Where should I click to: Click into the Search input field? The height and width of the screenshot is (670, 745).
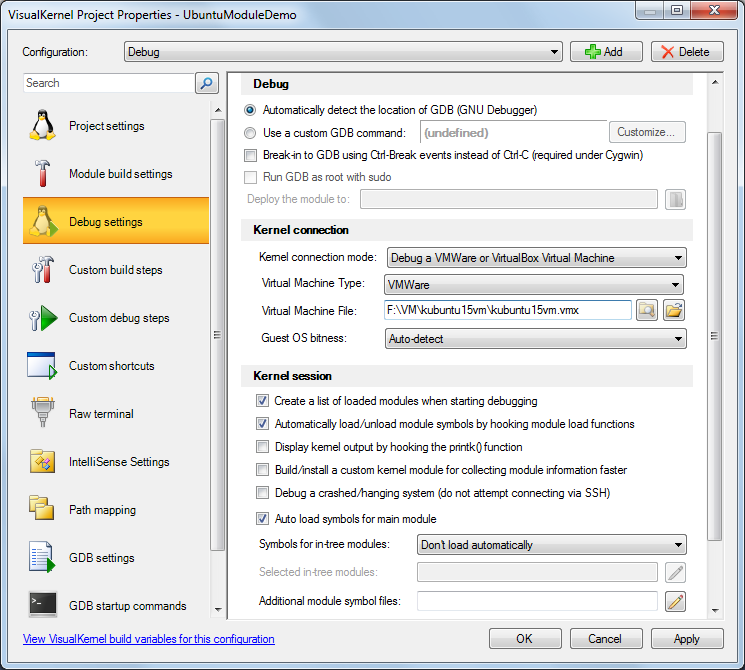109,83
